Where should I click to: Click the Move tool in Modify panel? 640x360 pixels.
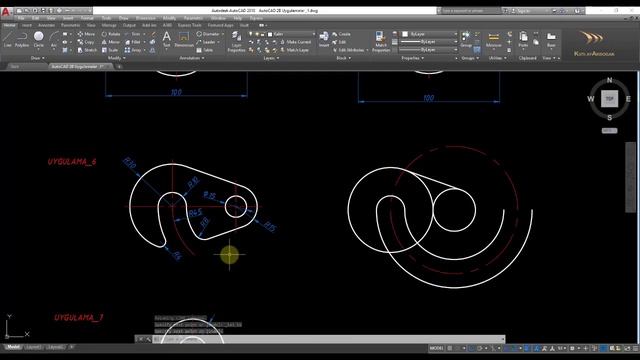(x=86, y=34)
